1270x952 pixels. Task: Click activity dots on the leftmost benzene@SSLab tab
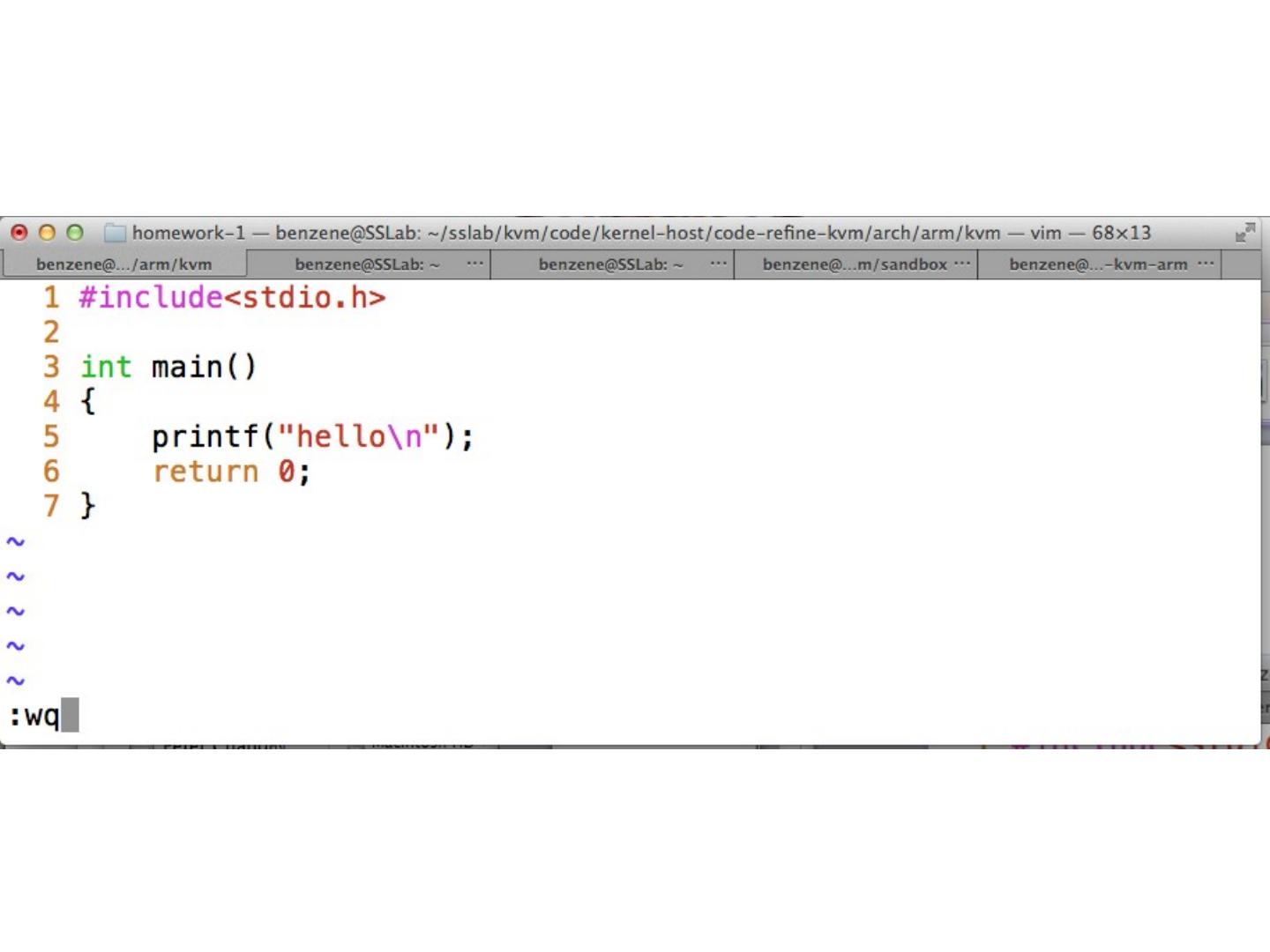click(474, 263)
